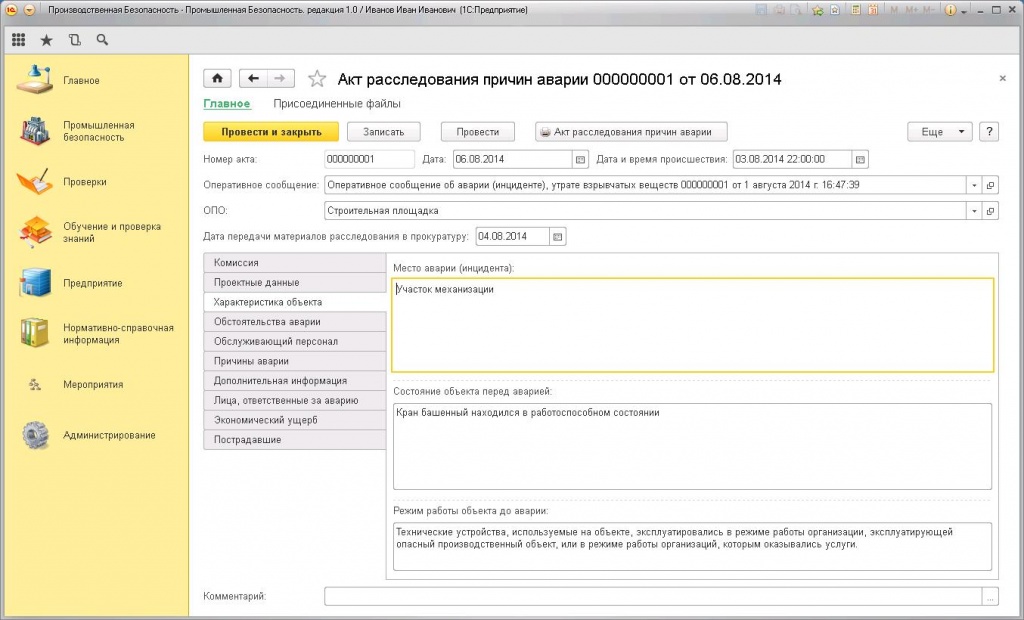Expand the Оперативное сообщение dropdown list
The width and height of the screenshot is (1024, 620).
pyautogui.click(x=974, y=185)
